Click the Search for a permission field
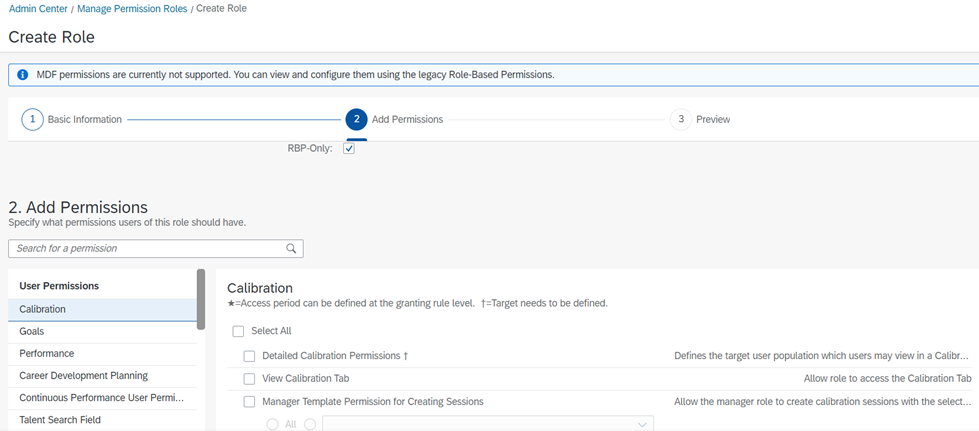This screenshot has height=431, width=979. [x=155, y=248]
